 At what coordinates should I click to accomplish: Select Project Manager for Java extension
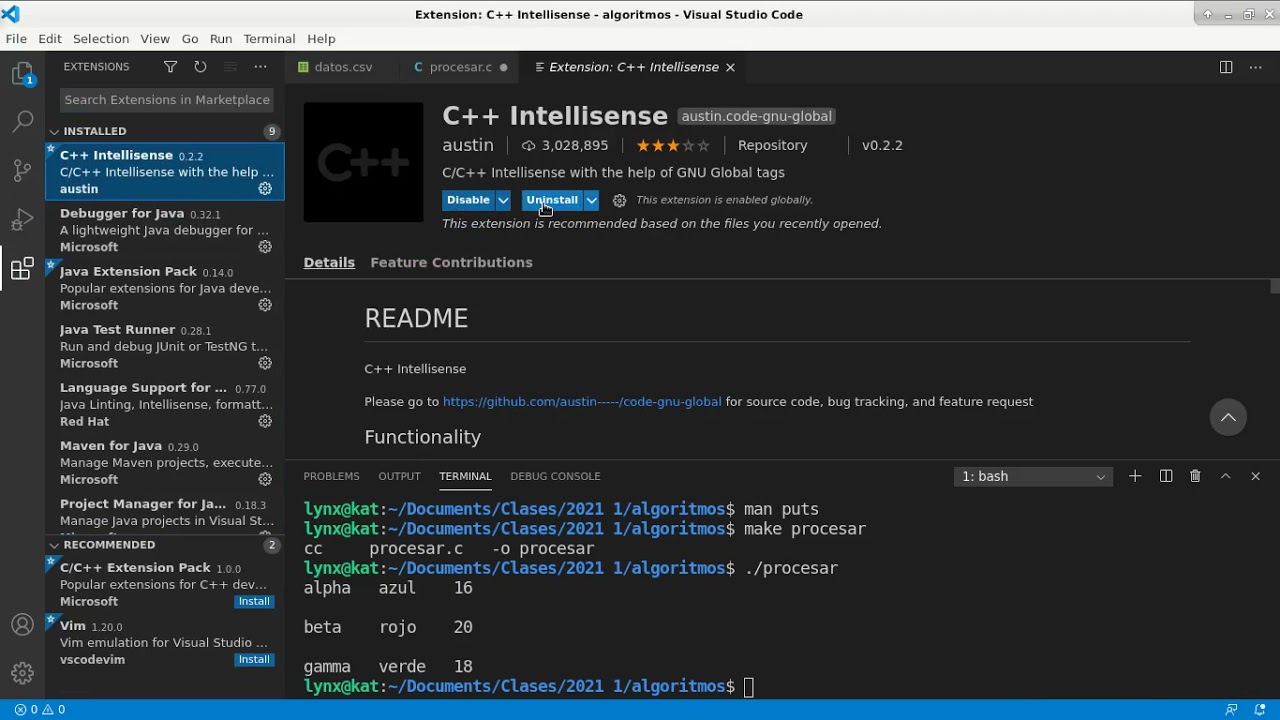(165, 512)
